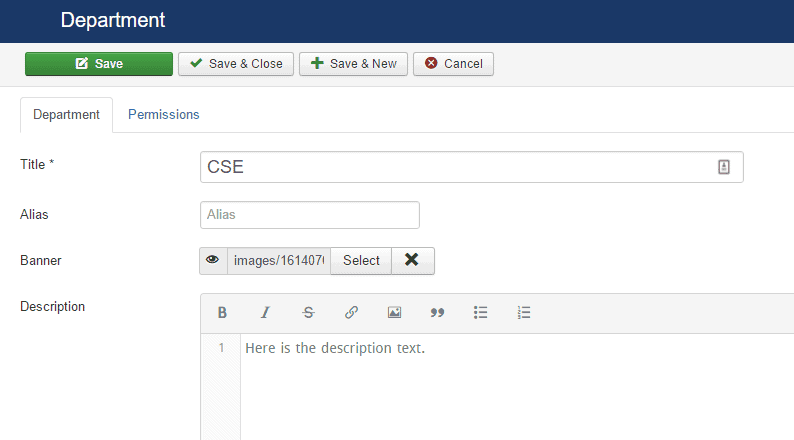Viewport: 794px width, 440px height.
Task: Click the description text in editor
Action: [x=335, y=349]
